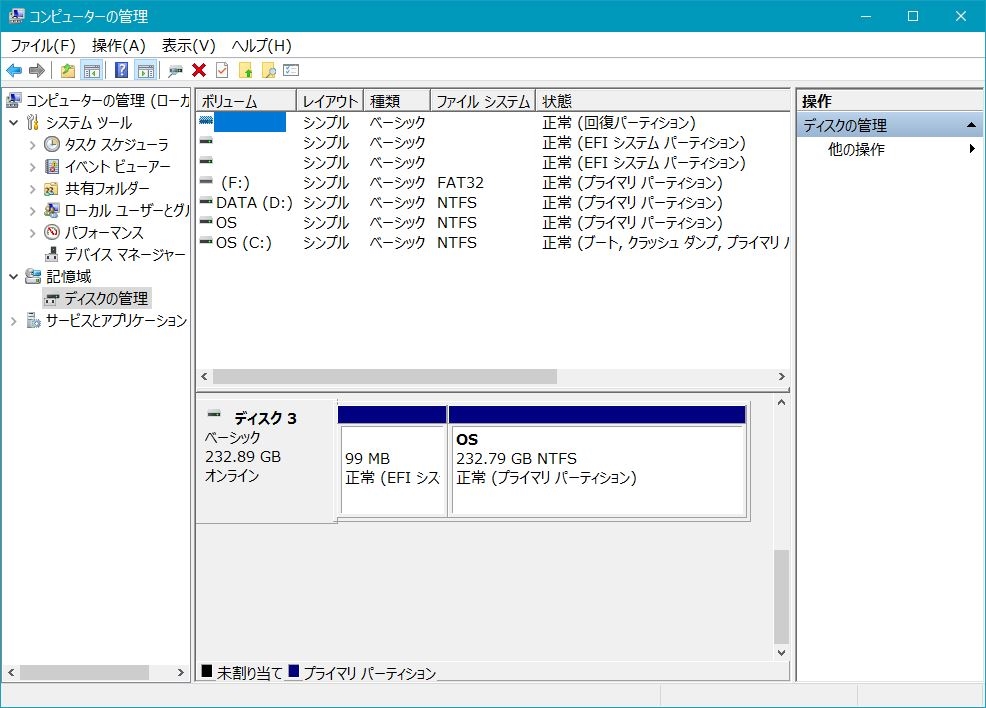The height and width of the screenshot is (708, 986).
Task: Click the checklist settings toolbar icon
Action: 291,70
